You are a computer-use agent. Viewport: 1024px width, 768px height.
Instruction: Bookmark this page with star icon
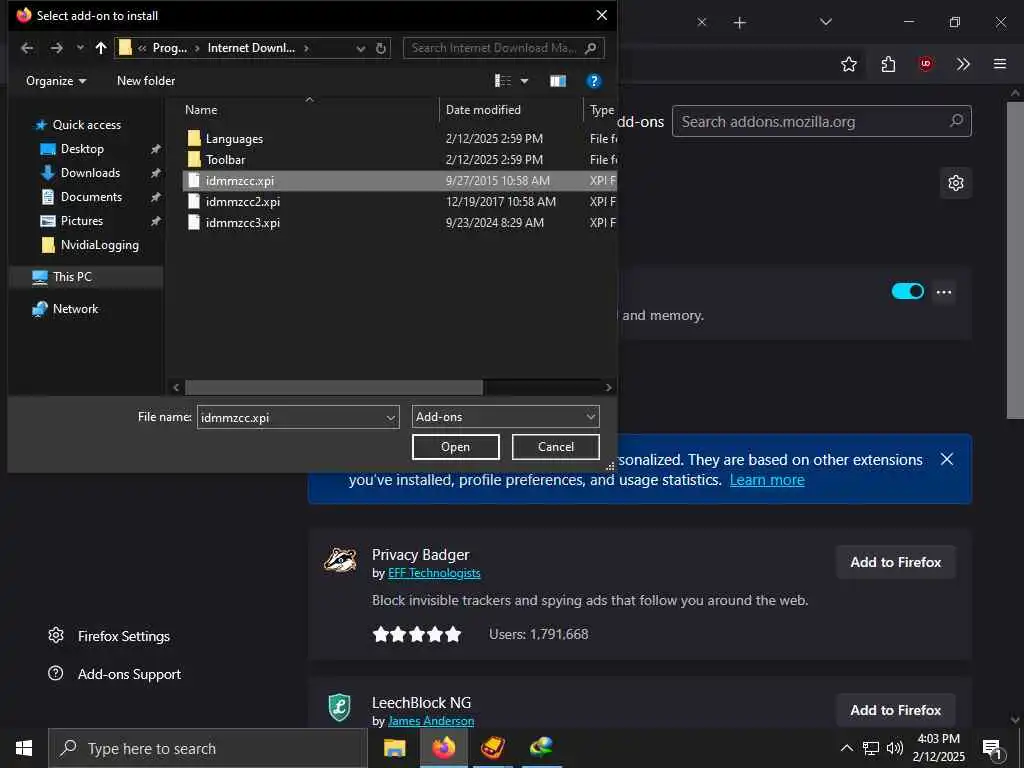[x=848, y=64]
